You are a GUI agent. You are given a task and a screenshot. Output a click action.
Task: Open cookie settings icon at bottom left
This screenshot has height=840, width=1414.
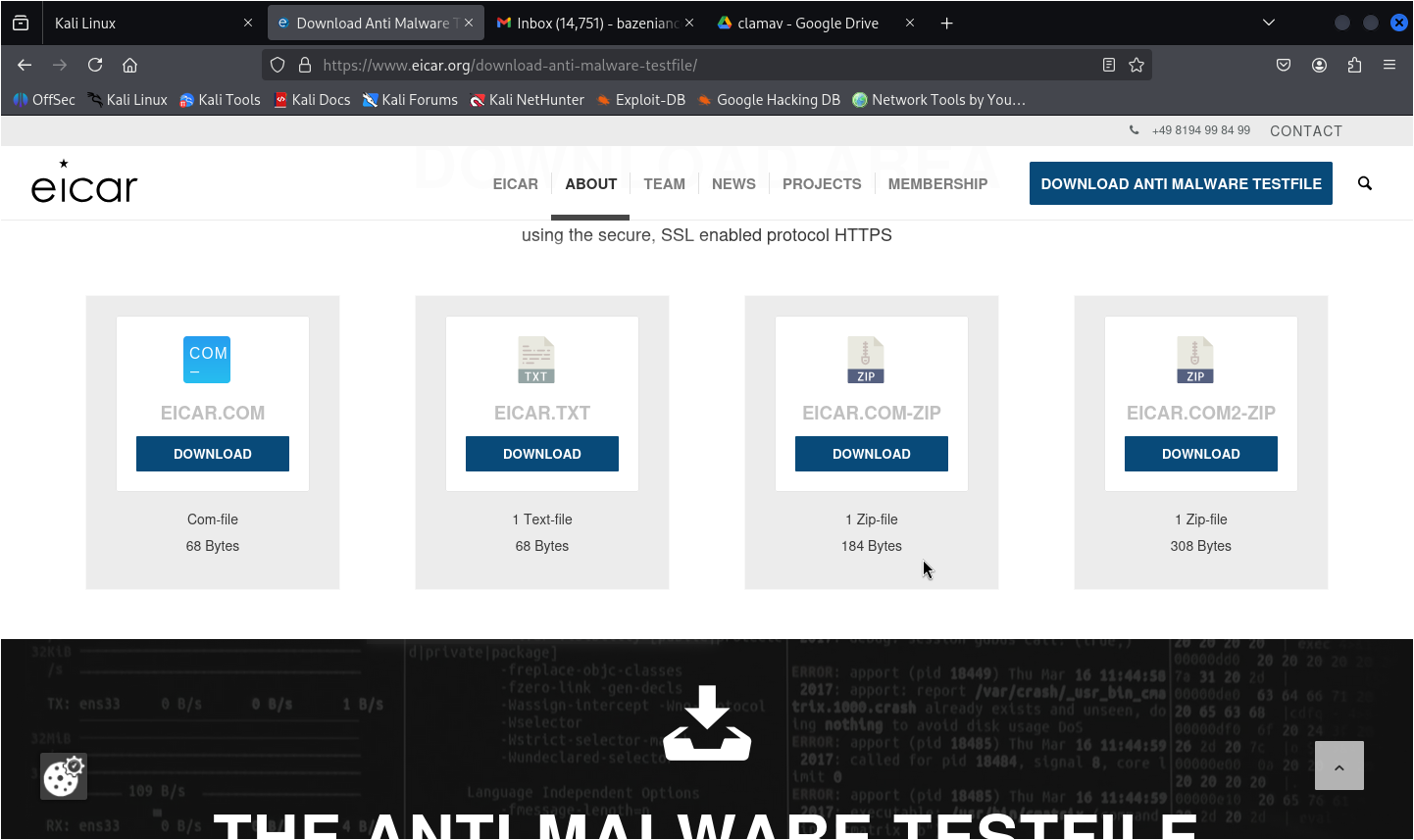pos(63,777)
